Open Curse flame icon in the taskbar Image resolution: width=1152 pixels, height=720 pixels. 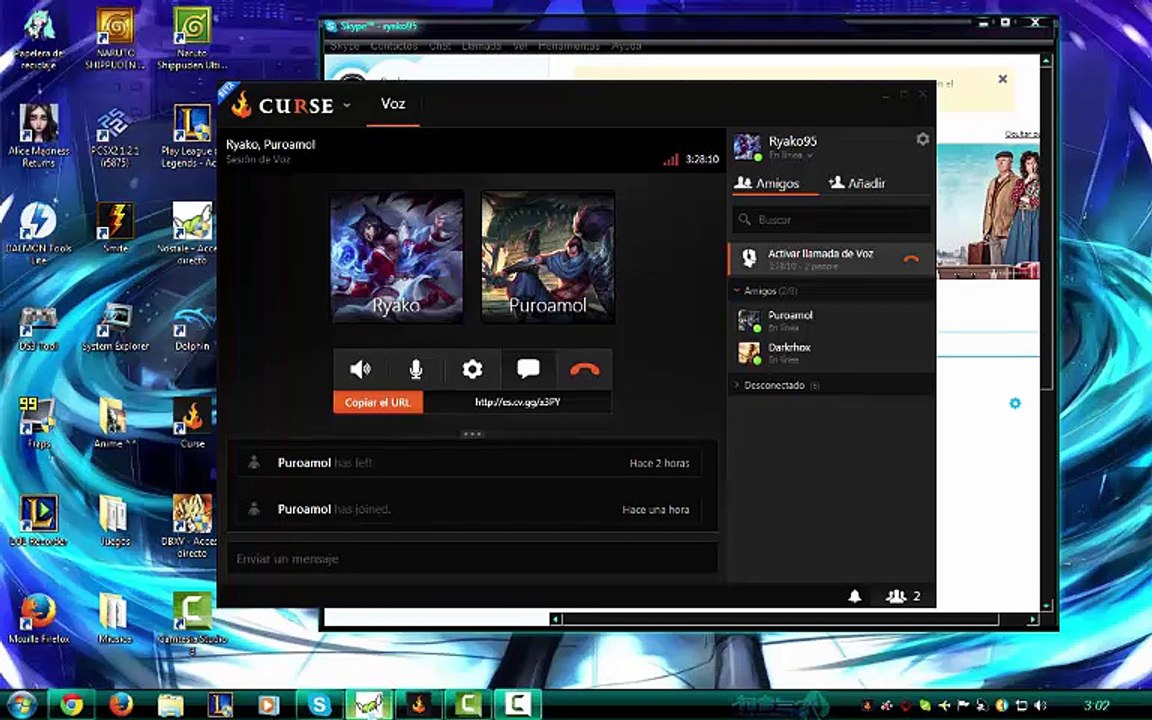[x=419, y=705]
